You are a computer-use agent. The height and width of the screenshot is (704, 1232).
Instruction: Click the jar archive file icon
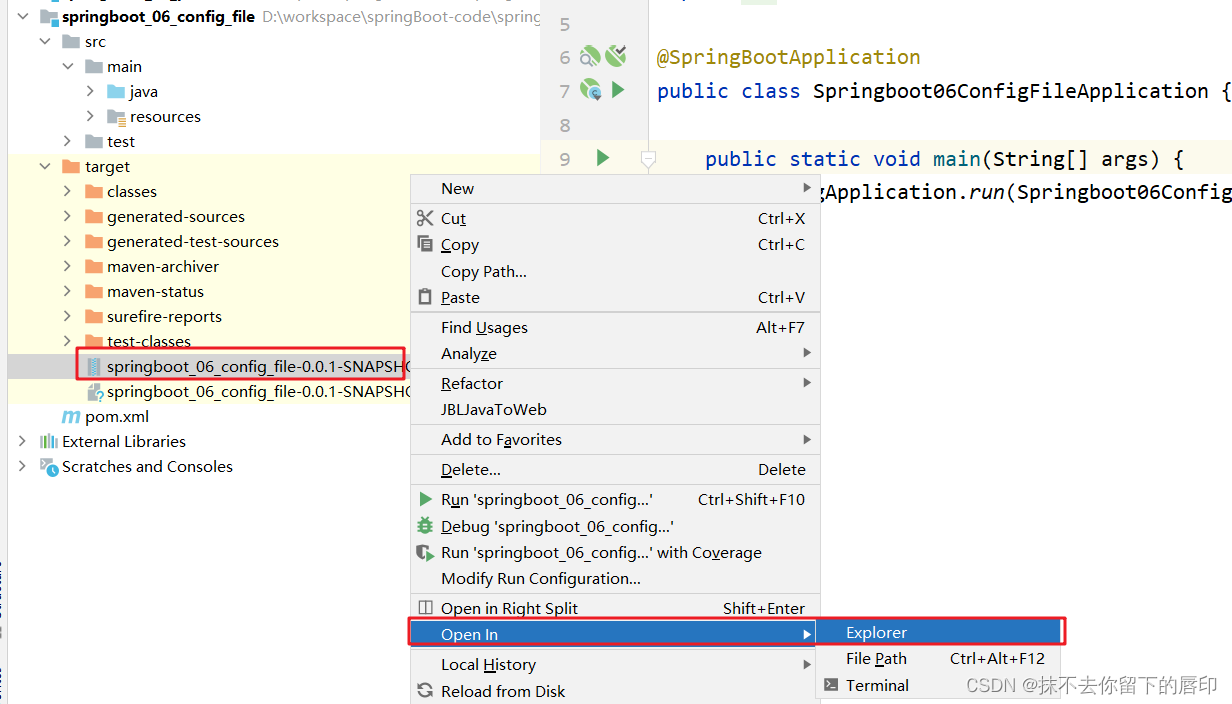(94, 366)
